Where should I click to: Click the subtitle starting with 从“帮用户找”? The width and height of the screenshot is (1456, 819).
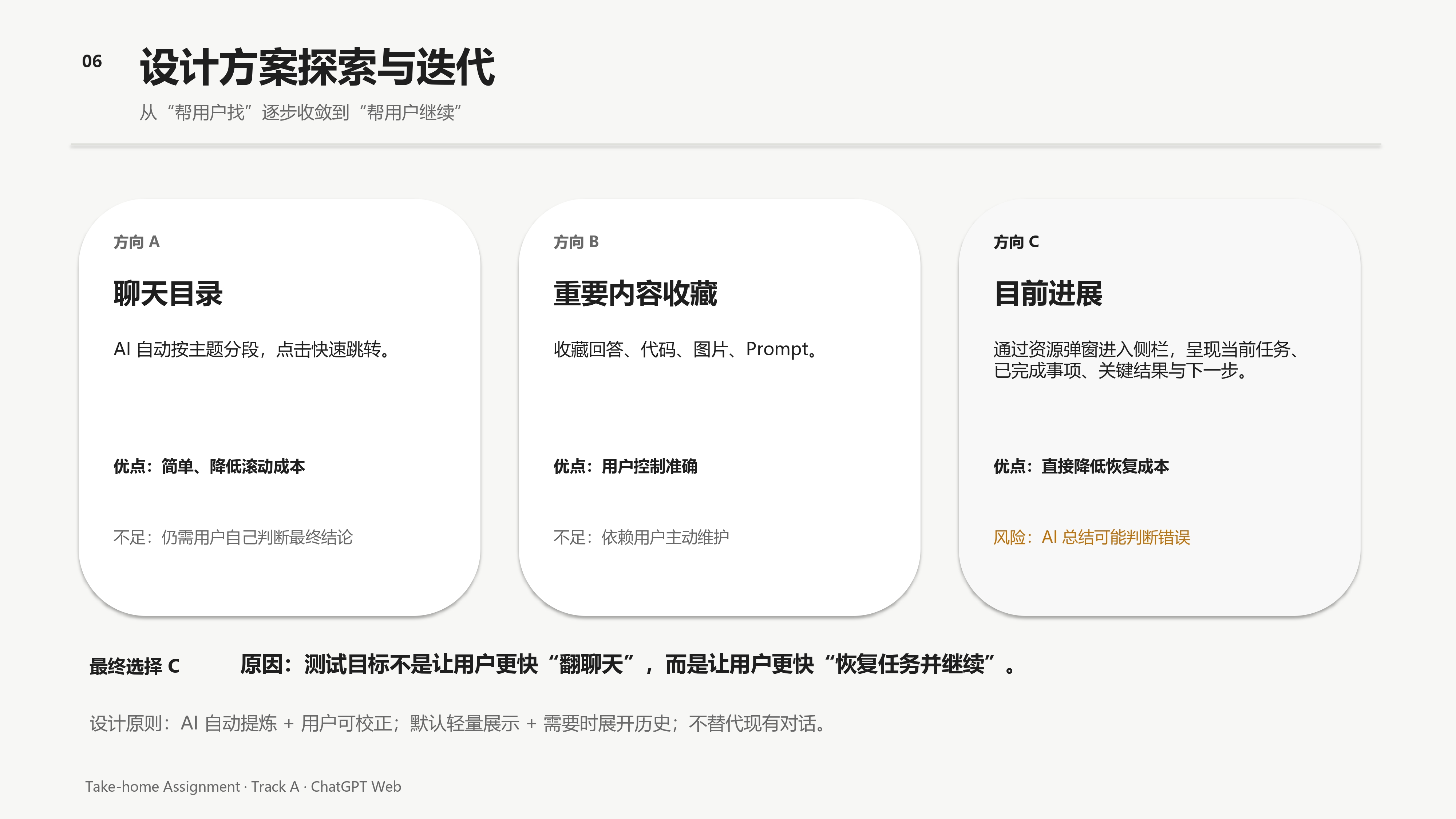coord(301,112)
